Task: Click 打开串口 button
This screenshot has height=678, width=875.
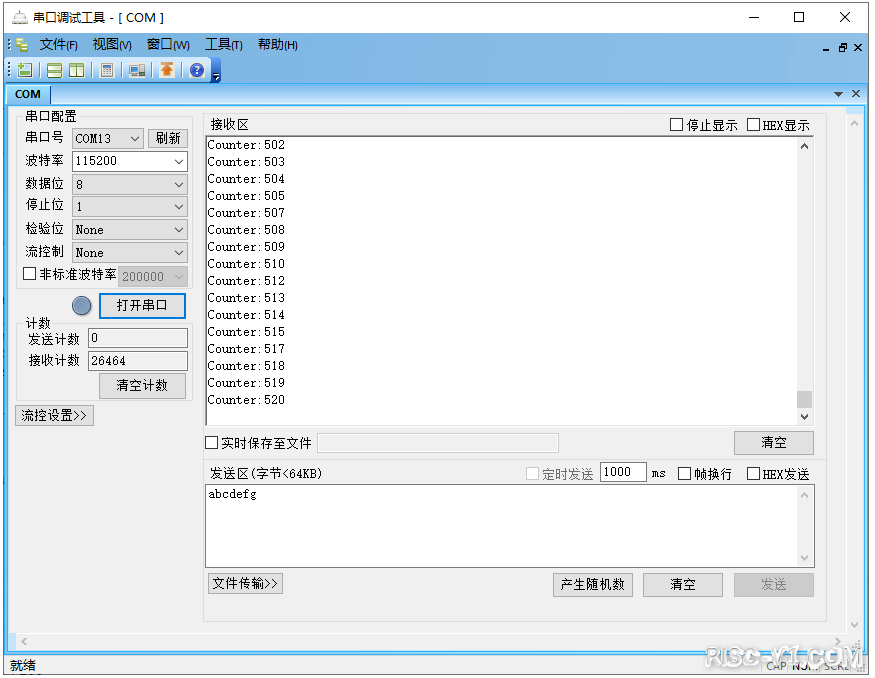Action: [142, 305]
